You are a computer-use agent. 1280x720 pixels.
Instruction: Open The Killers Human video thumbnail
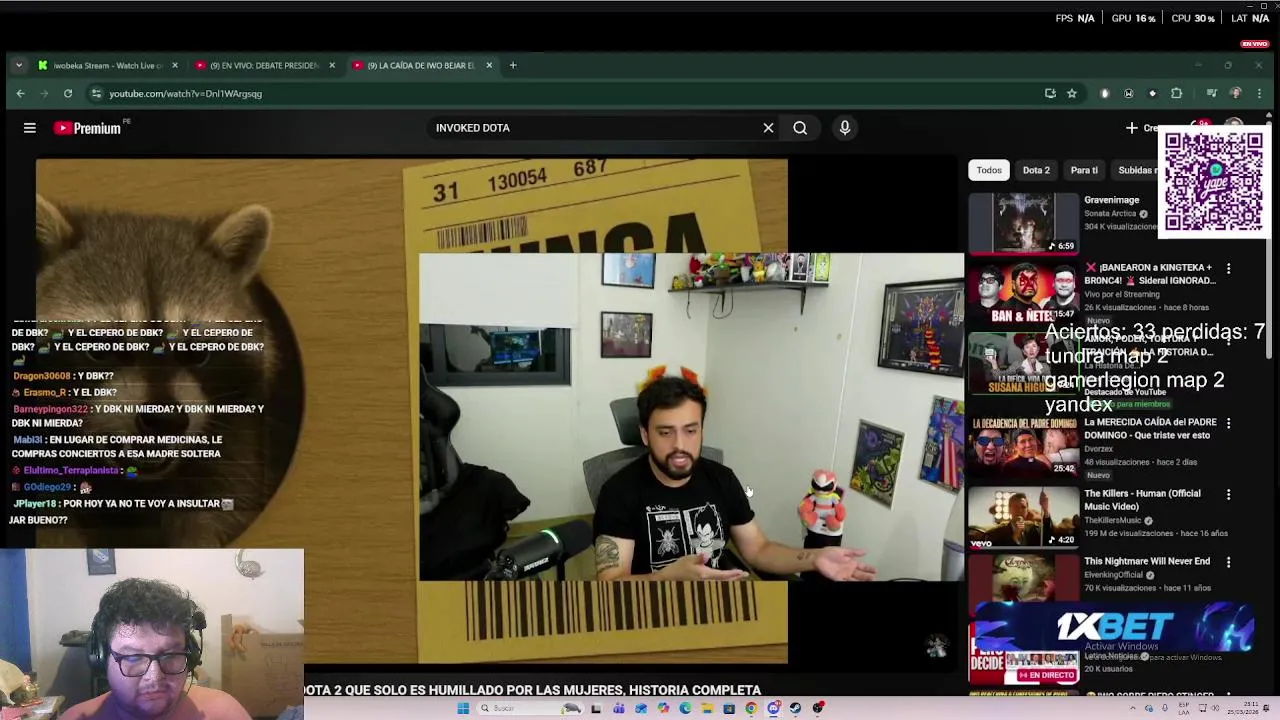1023,517
